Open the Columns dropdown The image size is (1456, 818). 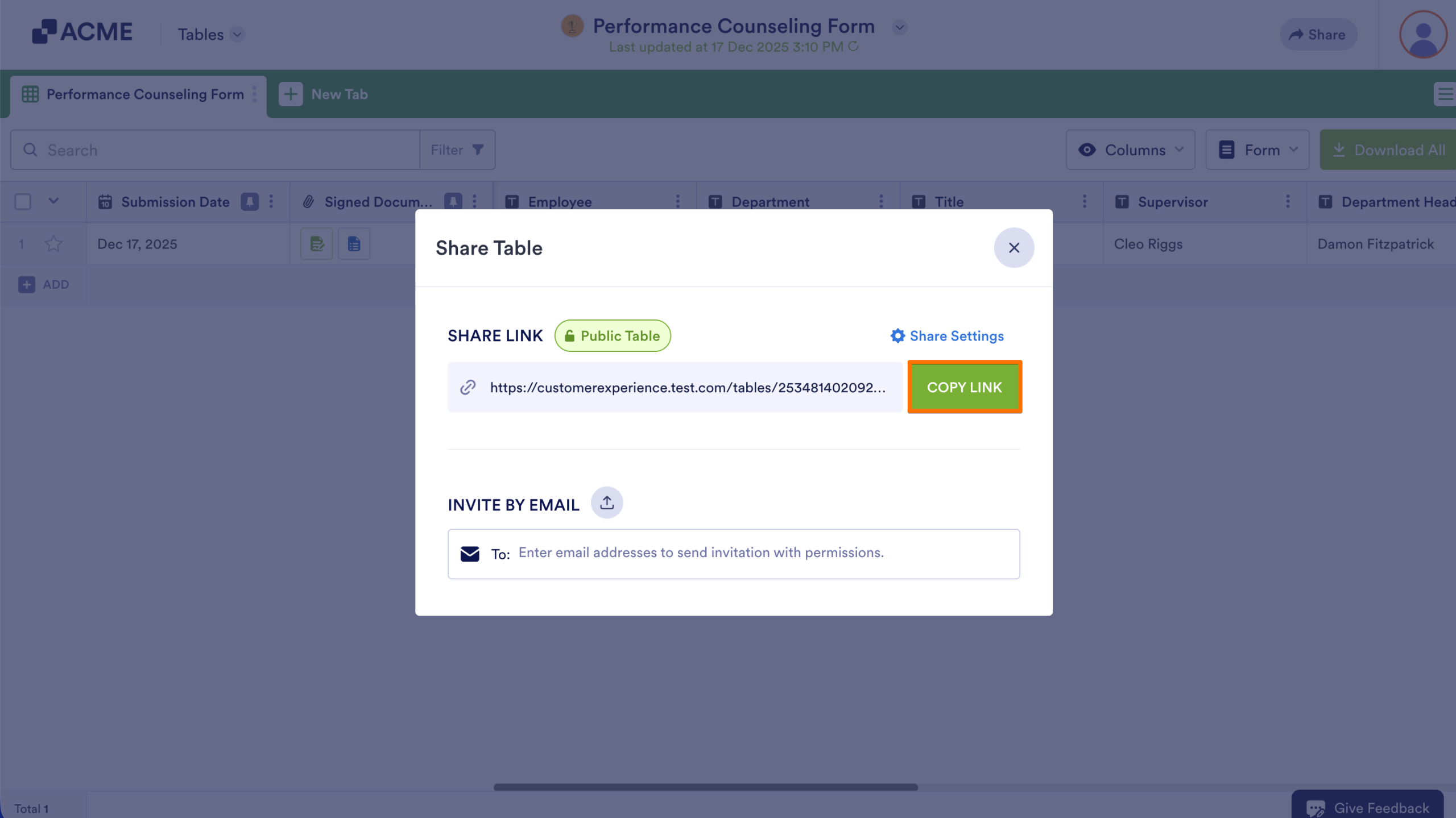click(x=1131, y=150)
